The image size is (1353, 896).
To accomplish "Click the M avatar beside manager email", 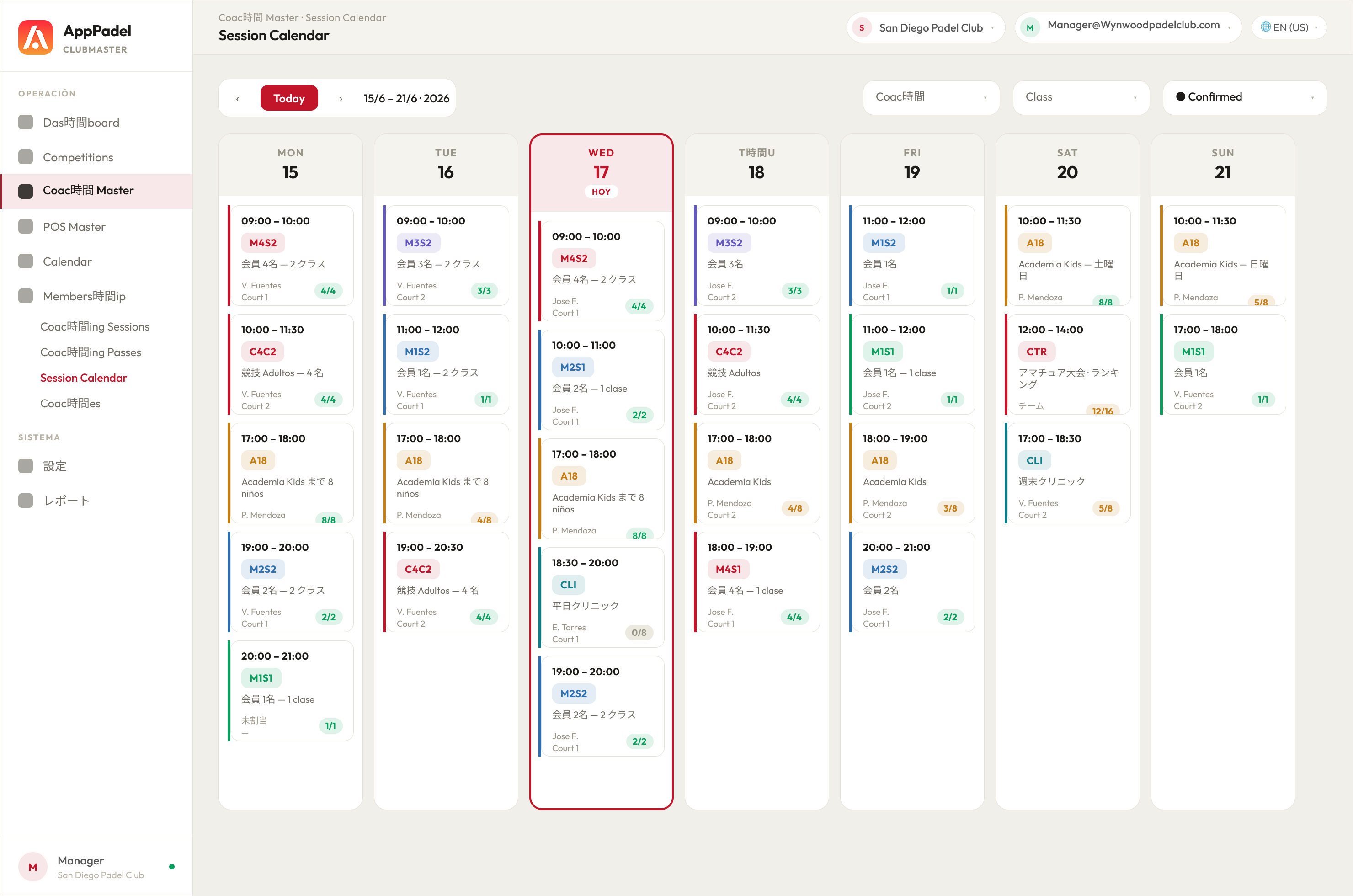I will click(1030, 27).
